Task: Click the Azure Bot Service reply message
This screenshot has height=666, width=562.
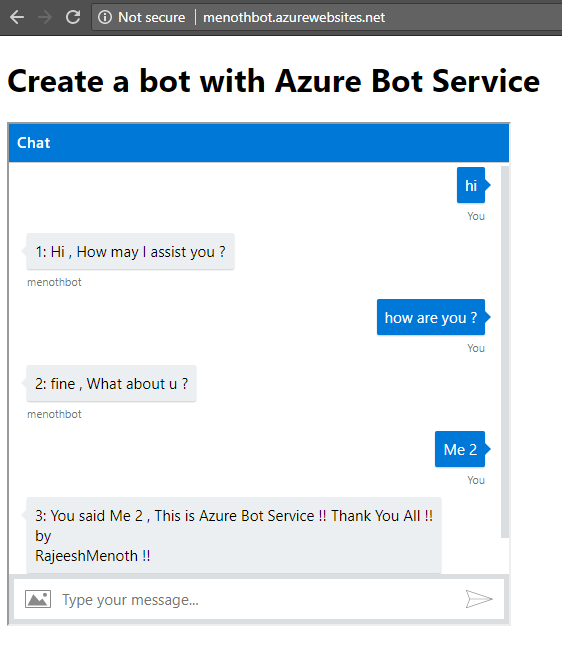Action: point(234,535)
